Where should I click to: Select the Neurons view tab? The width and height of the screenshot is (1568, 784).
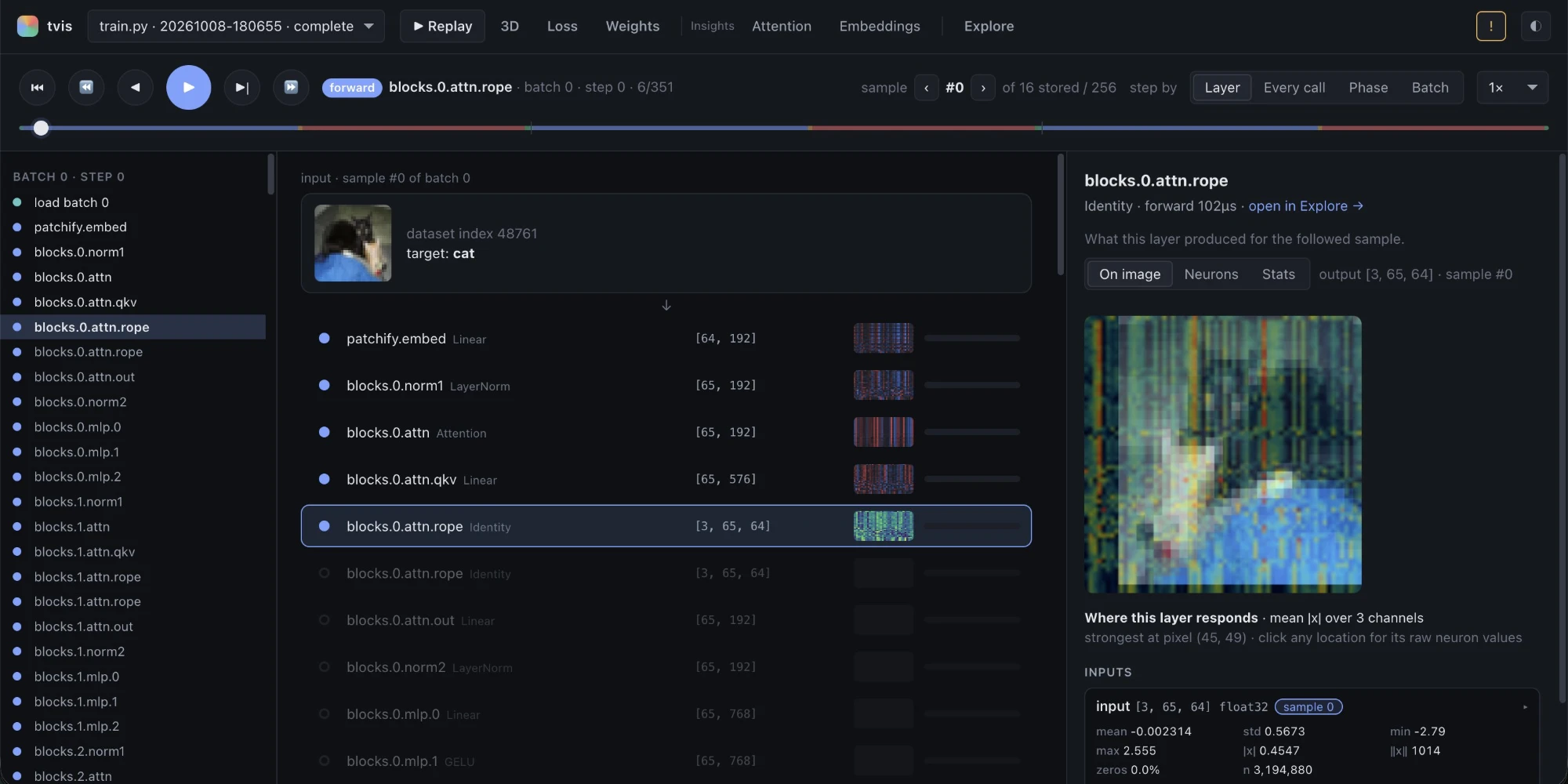click(x=1211, y=274)
